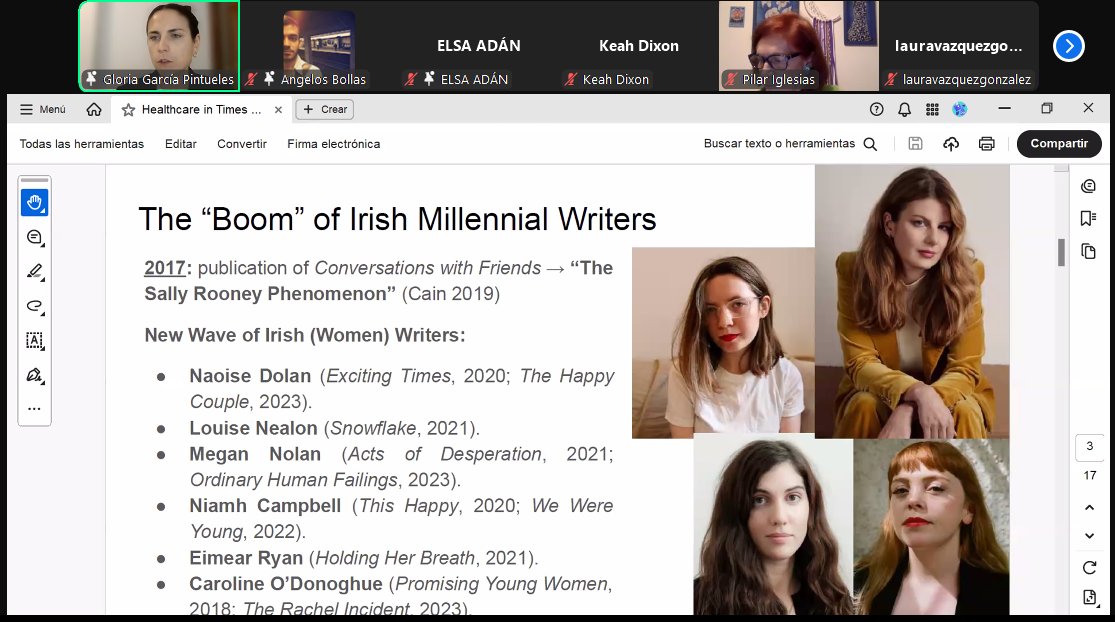Image resolution: width=1115 pixels, height=622 pixels.
Task: Select Angelos Bollas video tile
Action: (x=319, y=46)
